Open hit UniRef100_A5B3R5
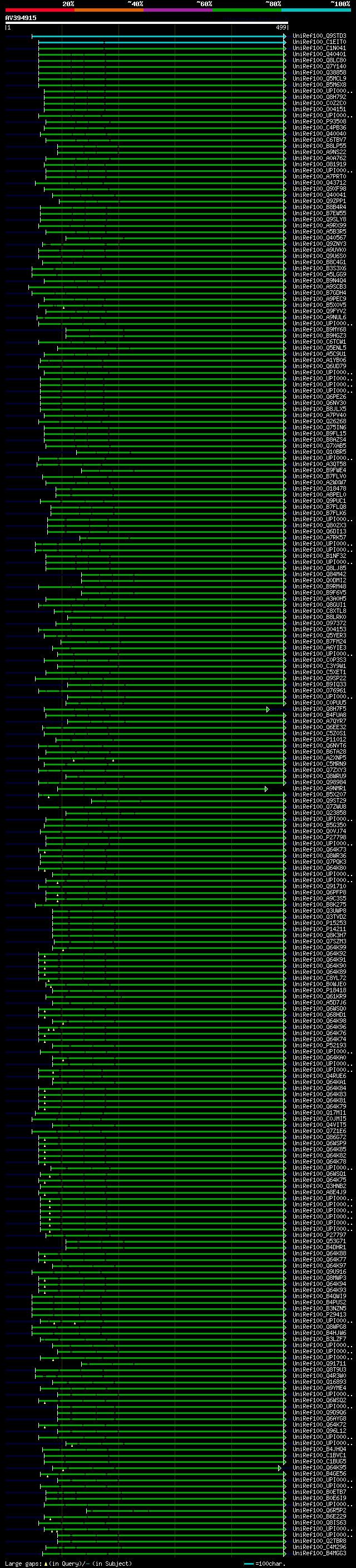 coord(319,232)
